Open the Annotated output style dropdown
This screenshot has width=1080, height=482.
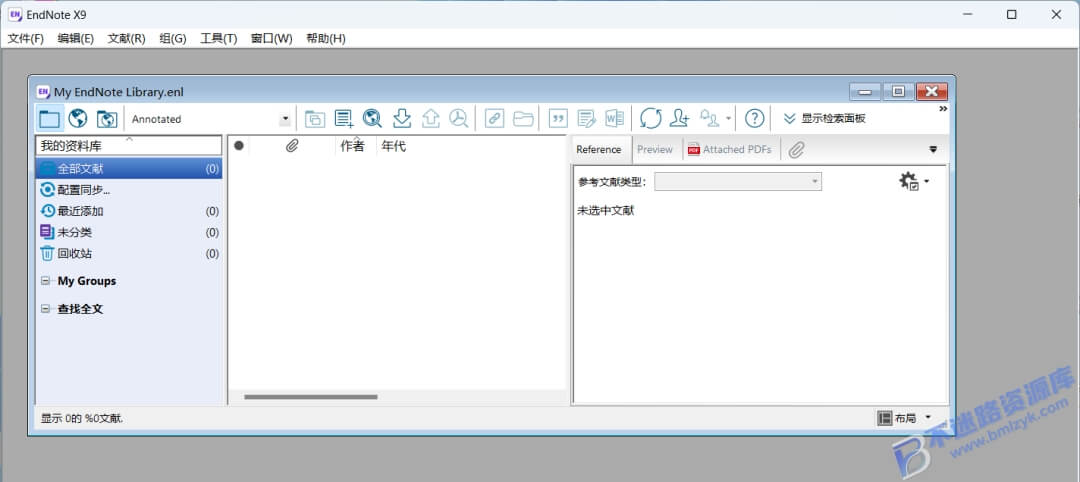(x=284, y=119)
